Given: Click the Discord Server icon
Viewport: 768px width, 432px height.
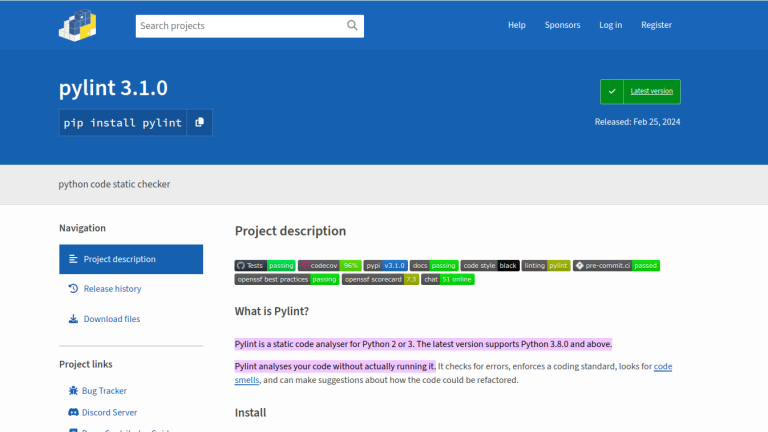Looking at the screenshot, I should pyautogui.click(x=73, y=412).
